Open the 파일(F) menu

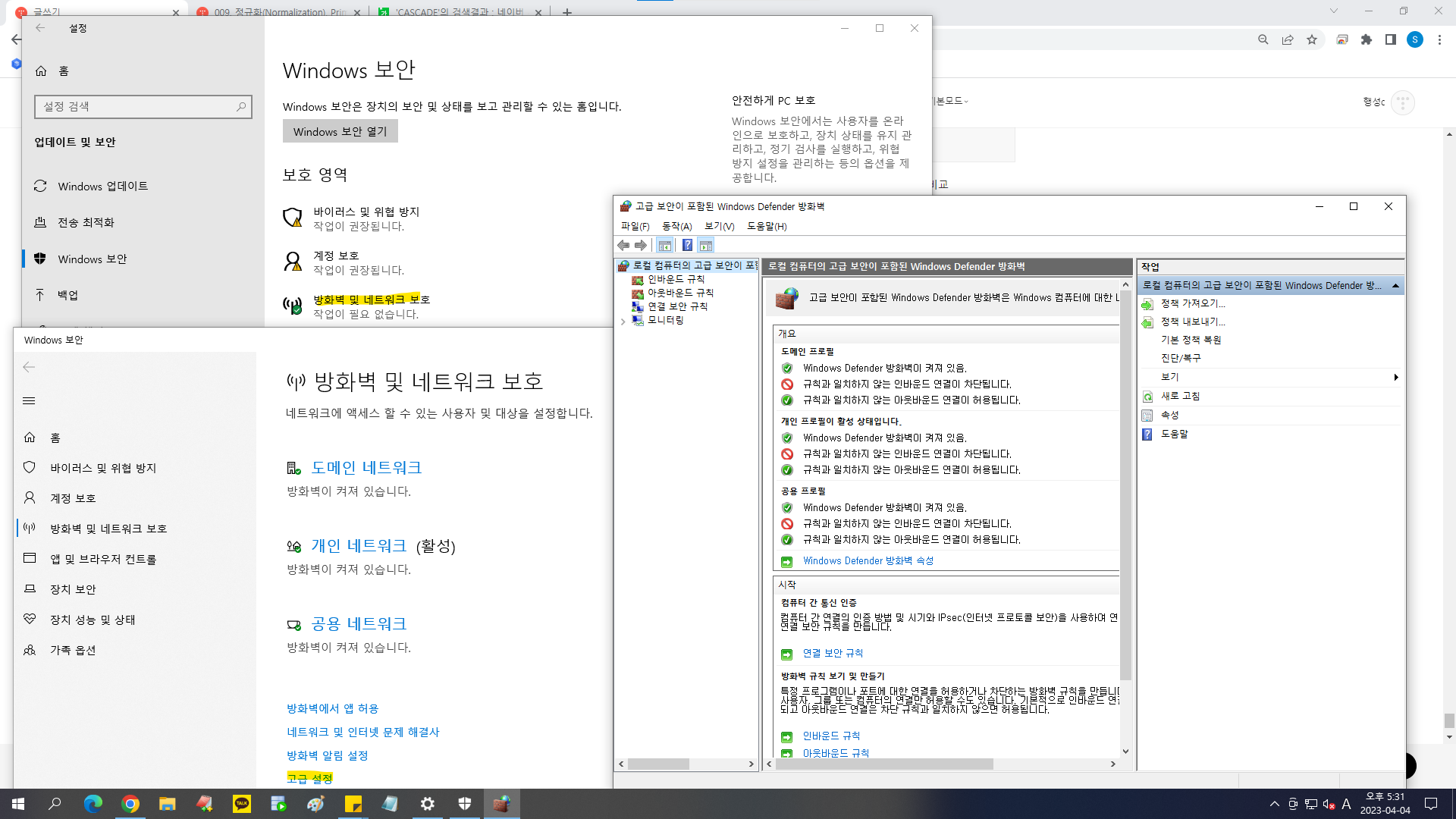pos(635,226)
